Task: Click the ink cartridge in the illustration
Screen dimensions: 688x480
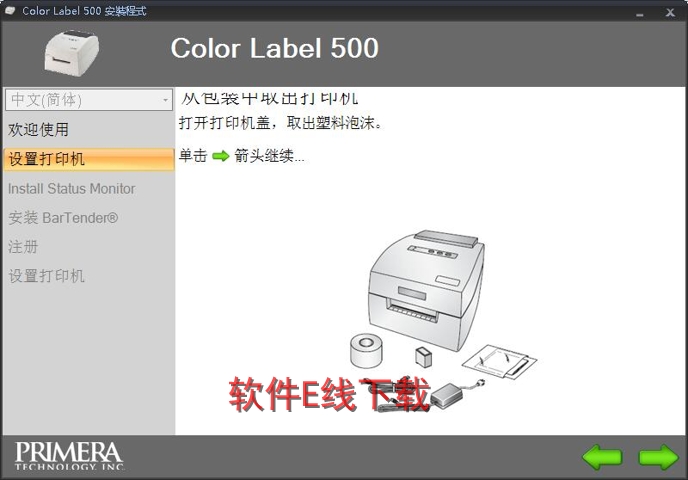Action: tap(424, 356)
